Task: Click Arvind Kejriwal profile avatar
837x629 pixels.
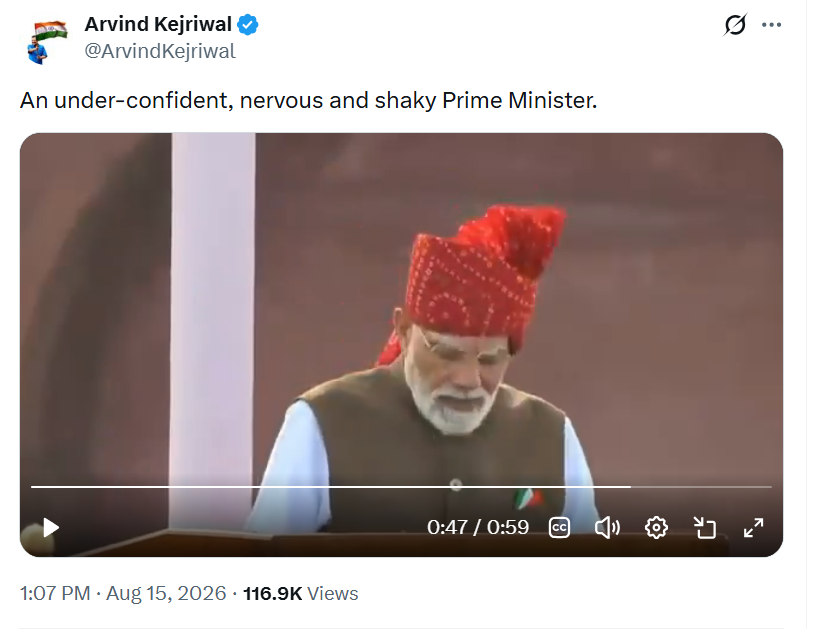Action: tap(47, 42)
